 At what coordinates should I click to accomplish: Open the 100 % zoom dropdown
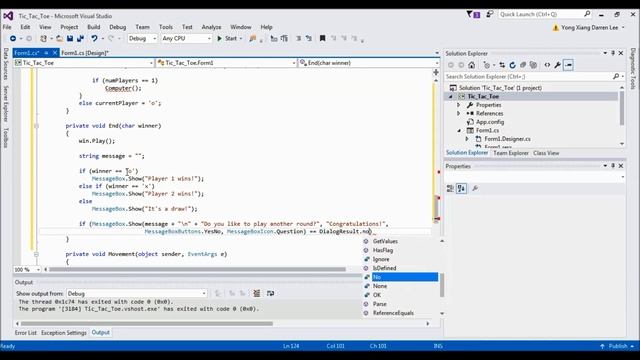pyautogui.click(x=27, y=269)
